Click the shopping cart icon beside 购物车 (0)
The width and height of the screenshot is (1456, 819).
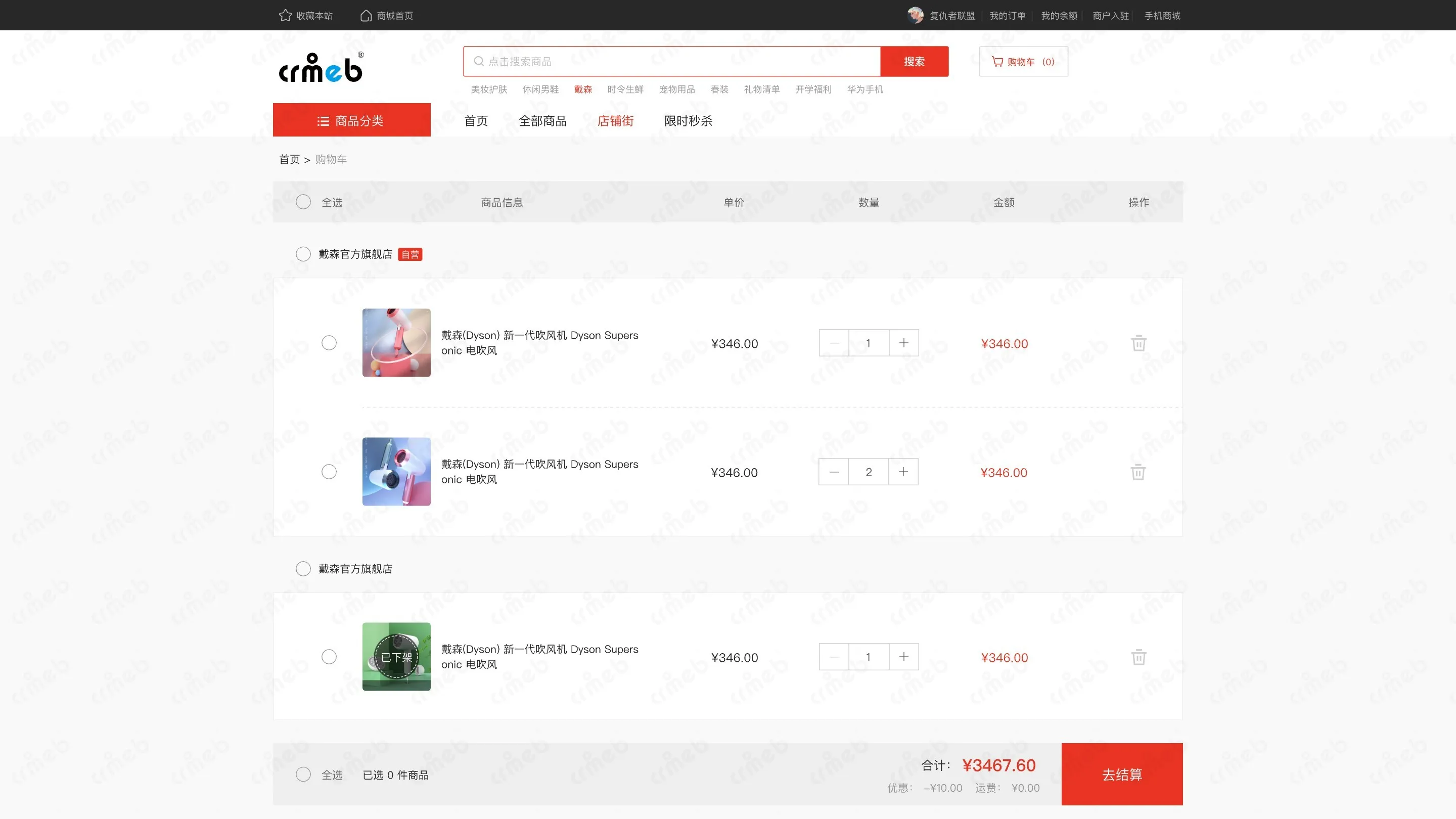click(997, 62)
